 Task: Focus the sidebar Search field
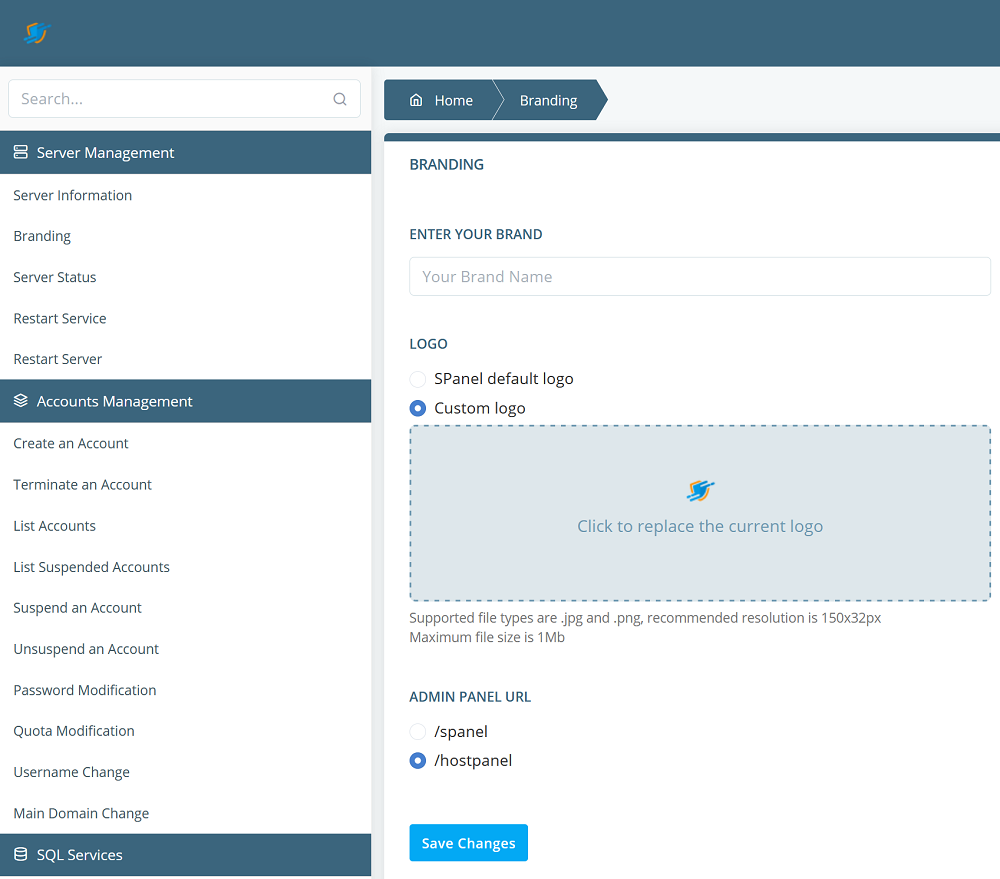[x=184, y=99]
